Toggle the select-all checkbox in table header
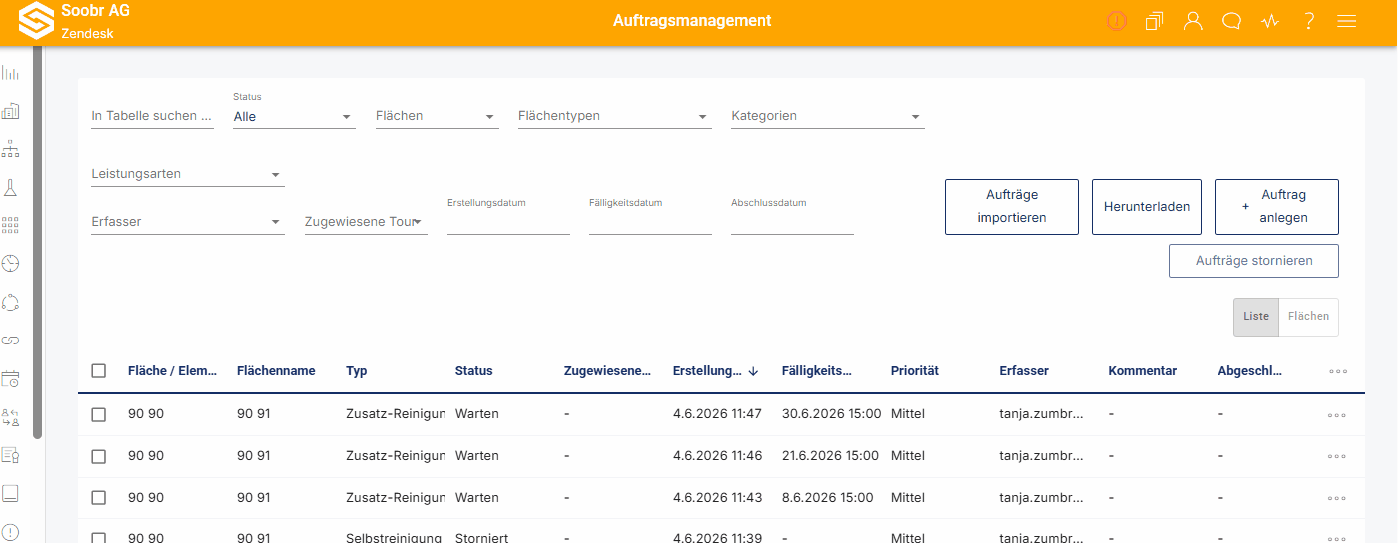Viewport: 1398px width, 543px height. tap(99, 371)
